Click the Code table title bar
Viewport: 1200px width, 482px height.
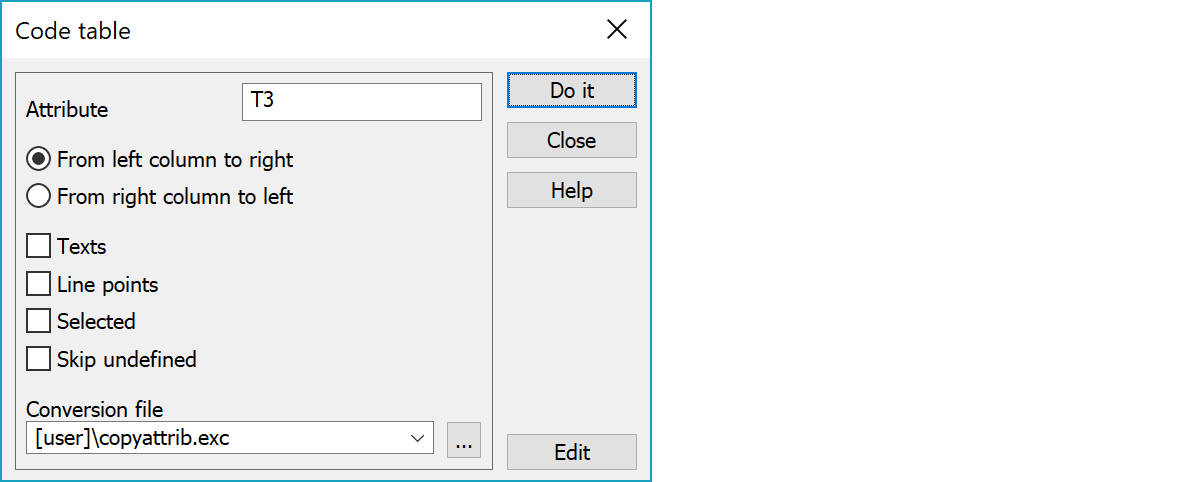click(300, 30)
